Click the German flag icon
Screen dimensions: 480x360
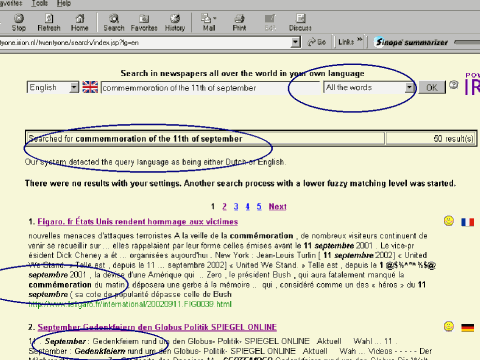(467, 328)
